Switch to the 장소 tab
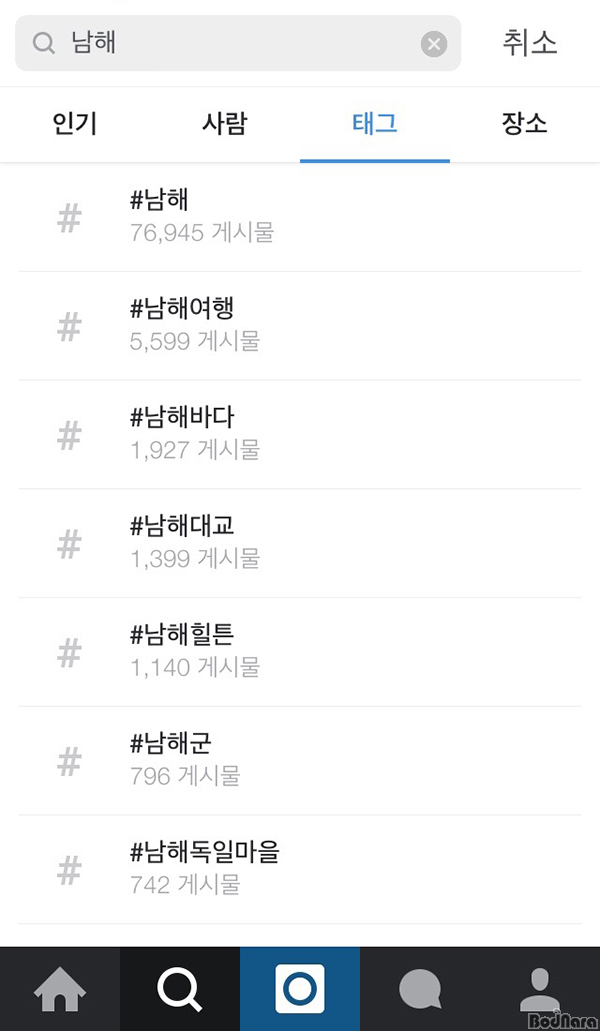 (525, 124)
